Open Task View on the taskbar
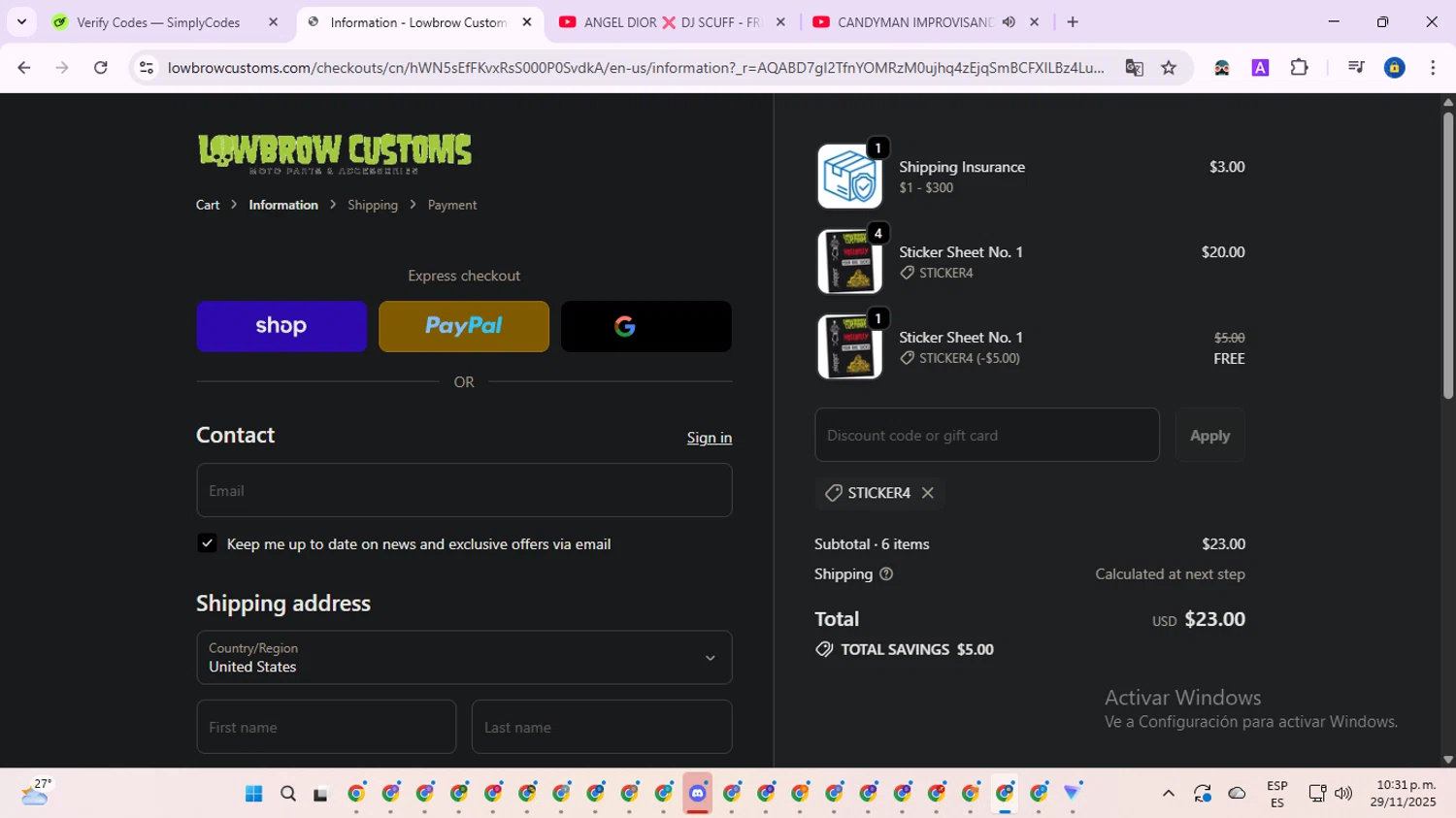This screenshot has height=818, width=1456. (321, 794)
